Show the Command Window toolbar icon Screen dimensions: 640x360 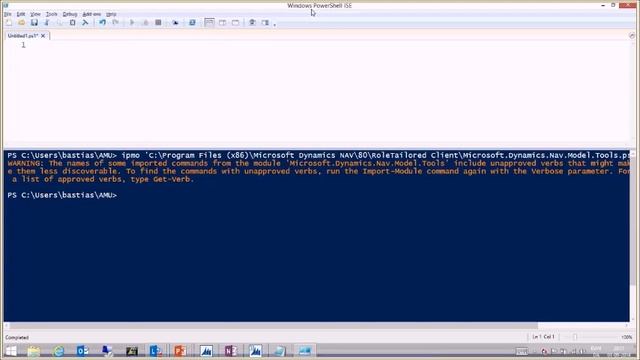tap(252, 23)
